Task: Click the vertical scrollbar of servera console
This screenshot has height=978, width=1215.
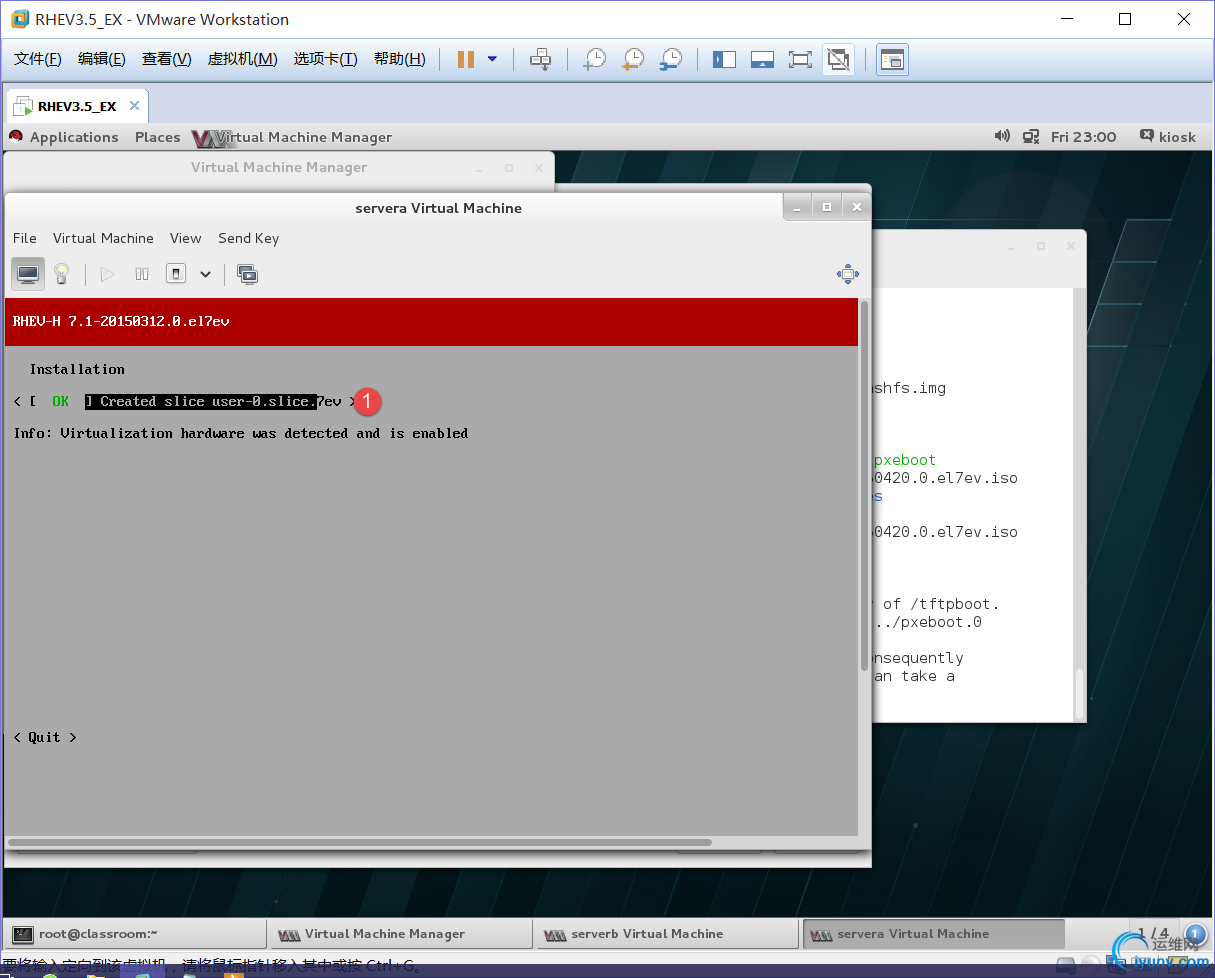Action: tap(864, 485)
